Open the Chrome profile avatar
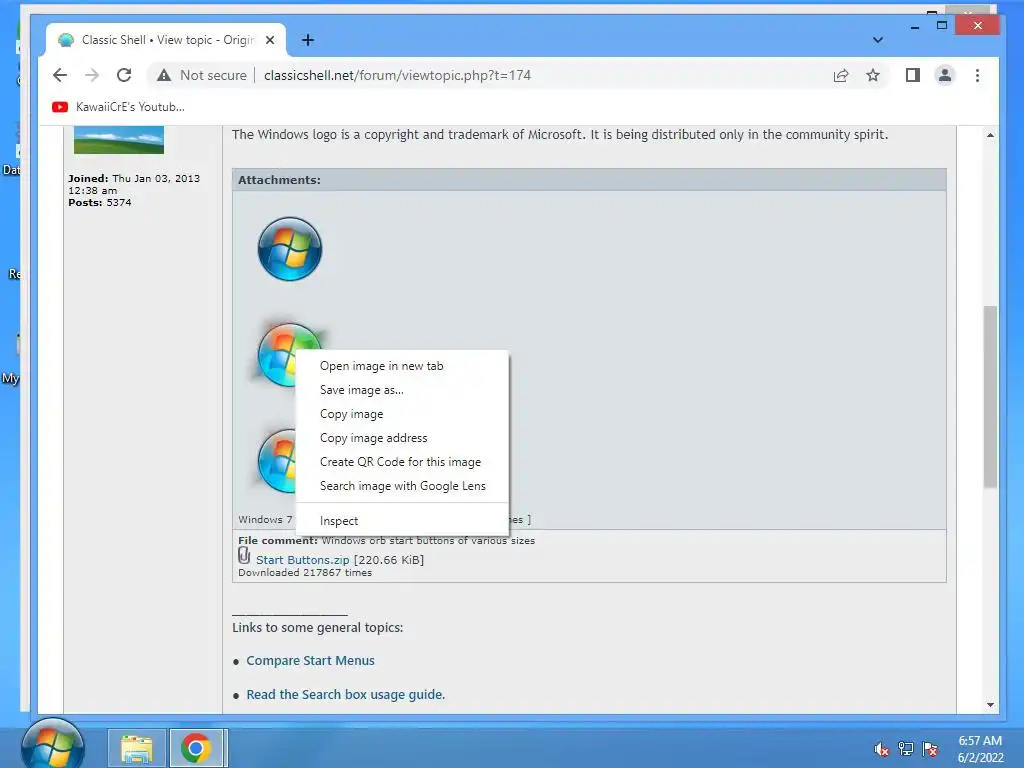 (x=945, y=75)
